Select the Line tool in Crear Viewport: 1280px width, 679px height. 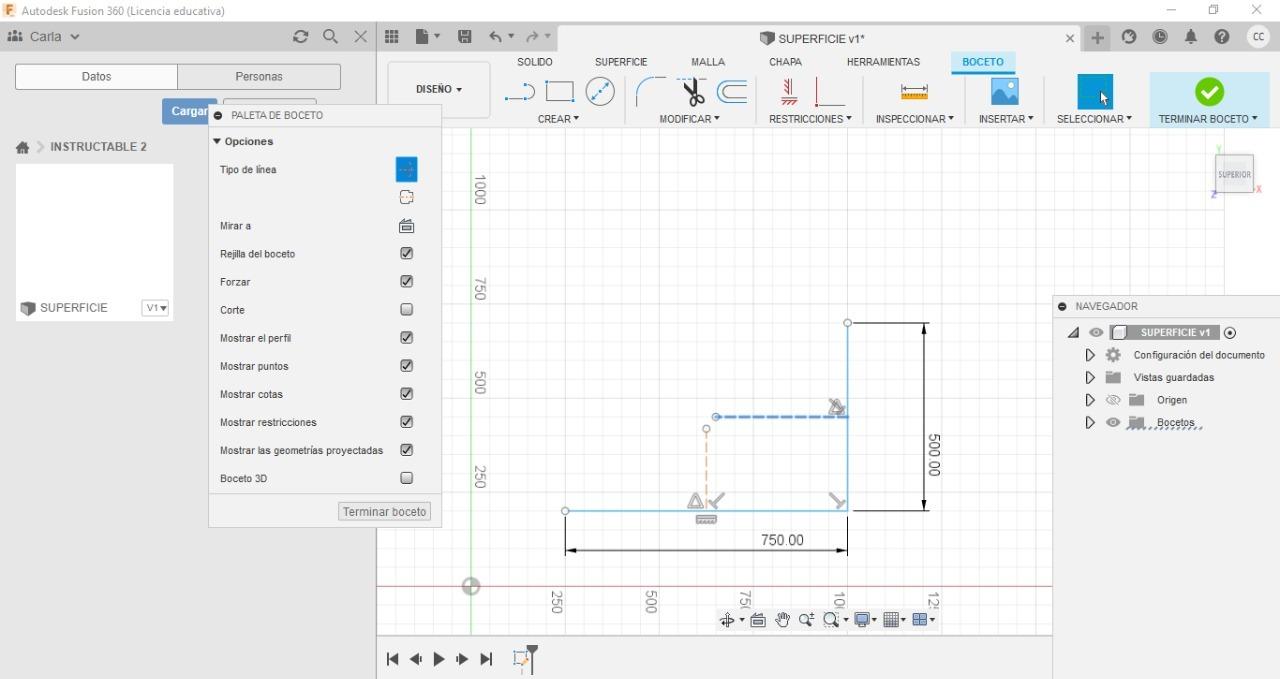[520, 92]
